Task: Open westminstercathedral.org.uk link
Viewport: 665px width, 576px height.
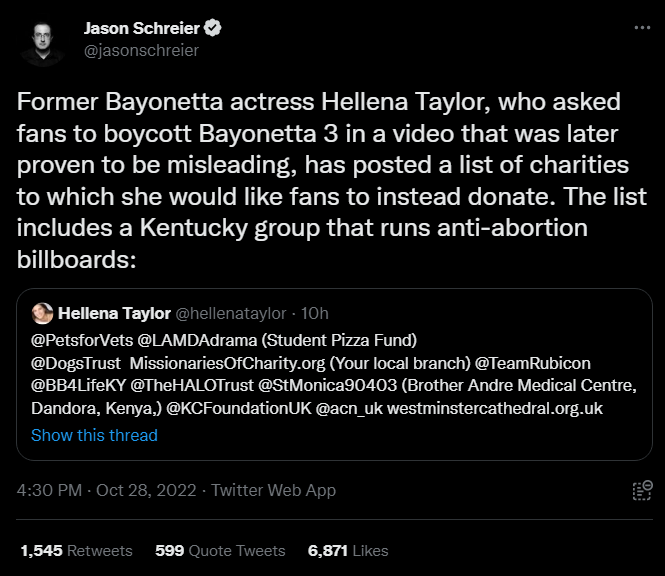Action: (x=495, y=408)
